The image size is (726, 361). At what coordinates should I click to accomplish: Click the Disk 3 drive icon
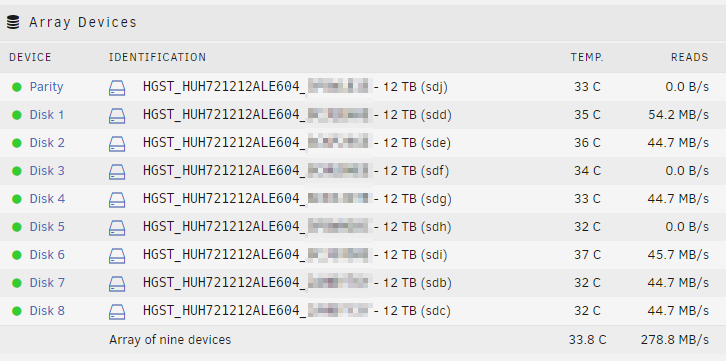point(117,172)
